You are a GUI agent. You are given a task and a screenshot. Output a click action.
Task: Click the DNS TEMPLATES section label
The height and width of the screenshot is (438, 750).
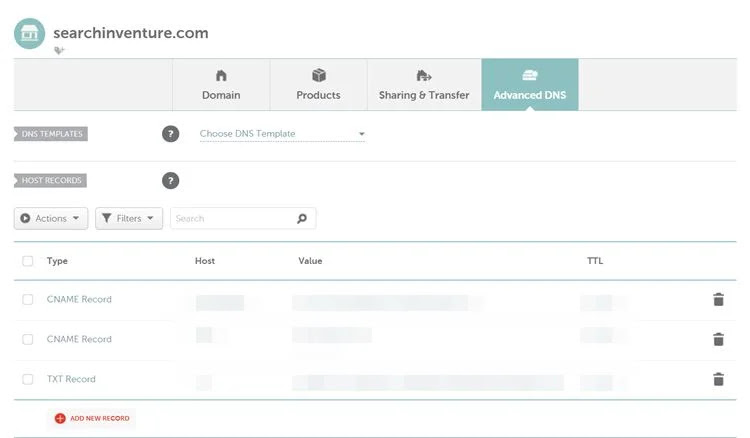51,134
